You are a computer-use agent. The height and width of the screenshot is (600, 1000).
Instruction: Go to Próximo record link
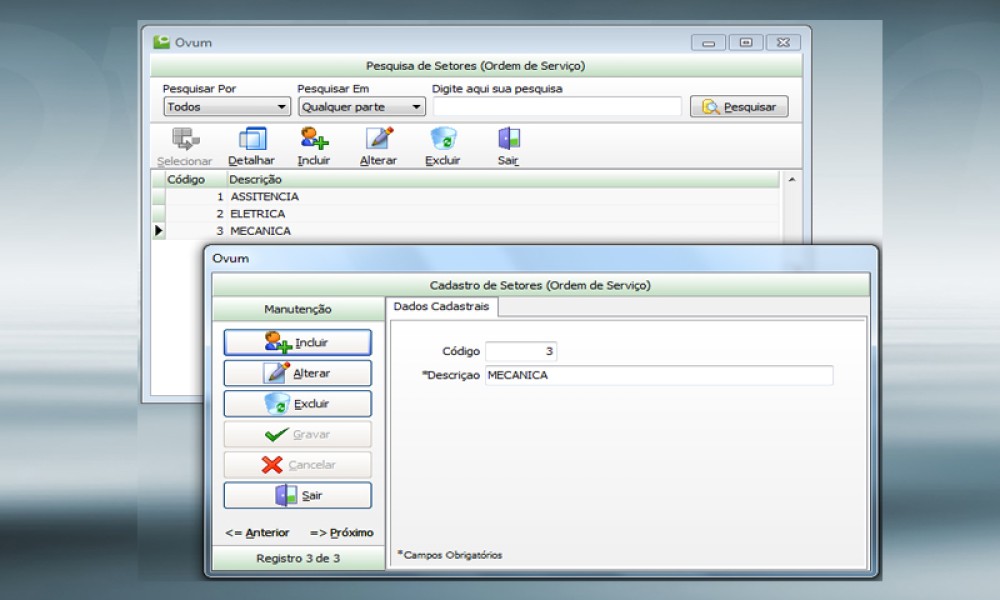click(x=341, y=533)
